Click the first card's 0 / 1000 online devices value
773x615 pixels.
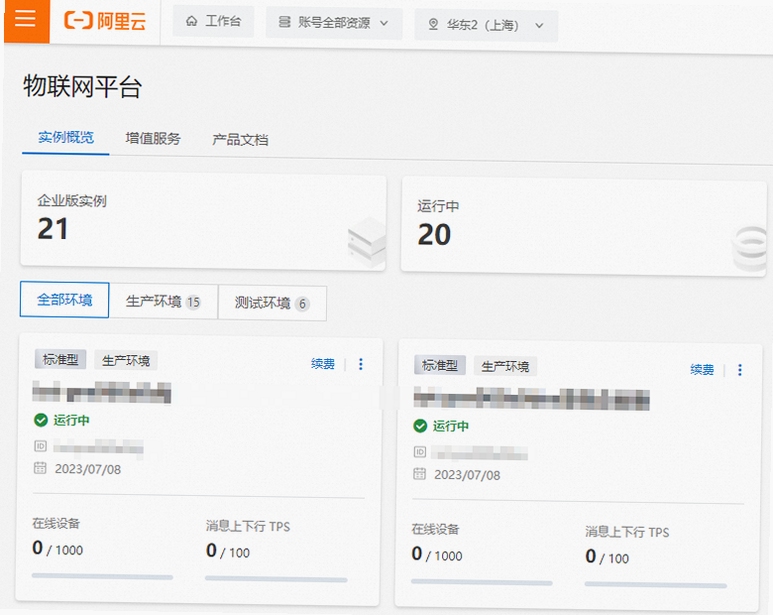58,548
